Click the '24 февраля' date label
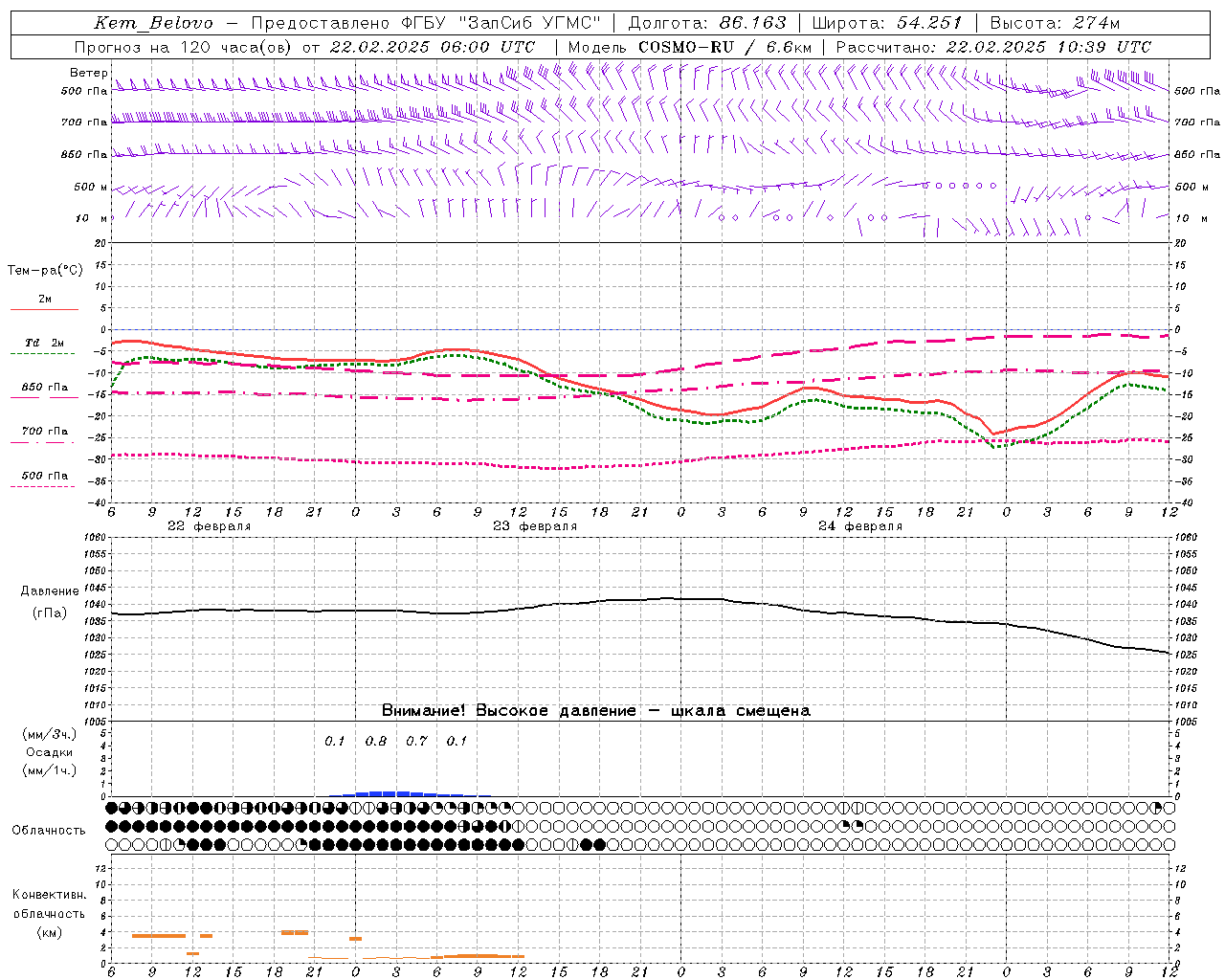The image size is (1225, 980). click(860, 526)
